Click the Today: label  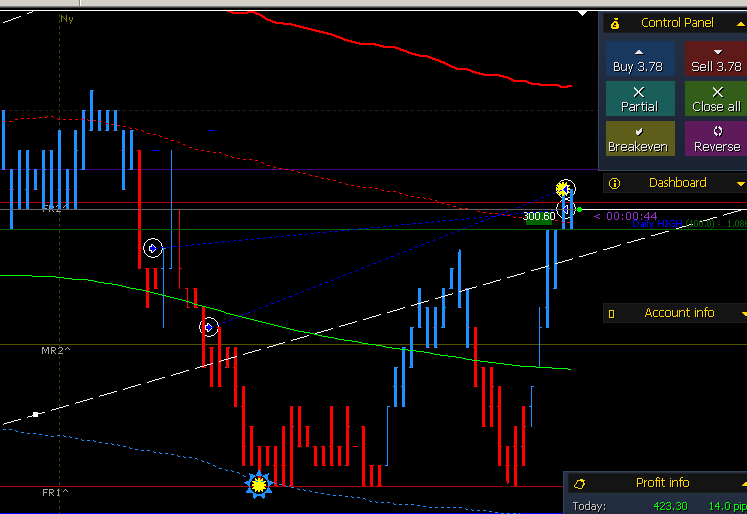click(589, 506)
